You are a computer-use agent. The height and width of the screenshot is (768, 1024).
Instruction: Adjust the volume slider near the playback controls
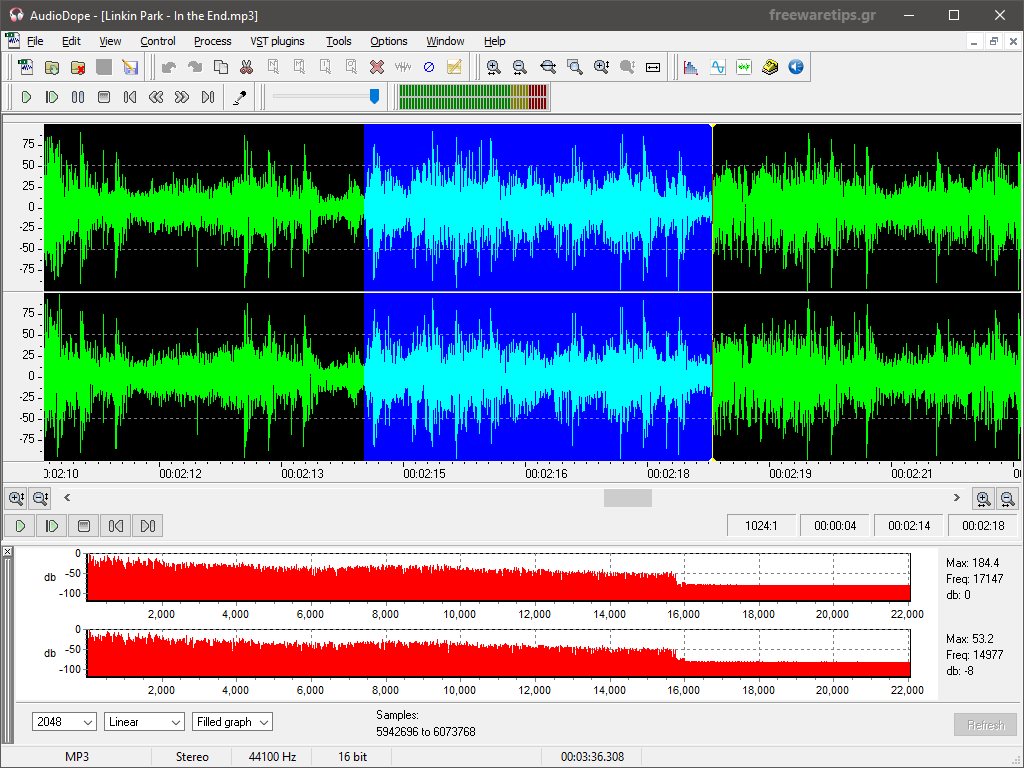[373, 97]
